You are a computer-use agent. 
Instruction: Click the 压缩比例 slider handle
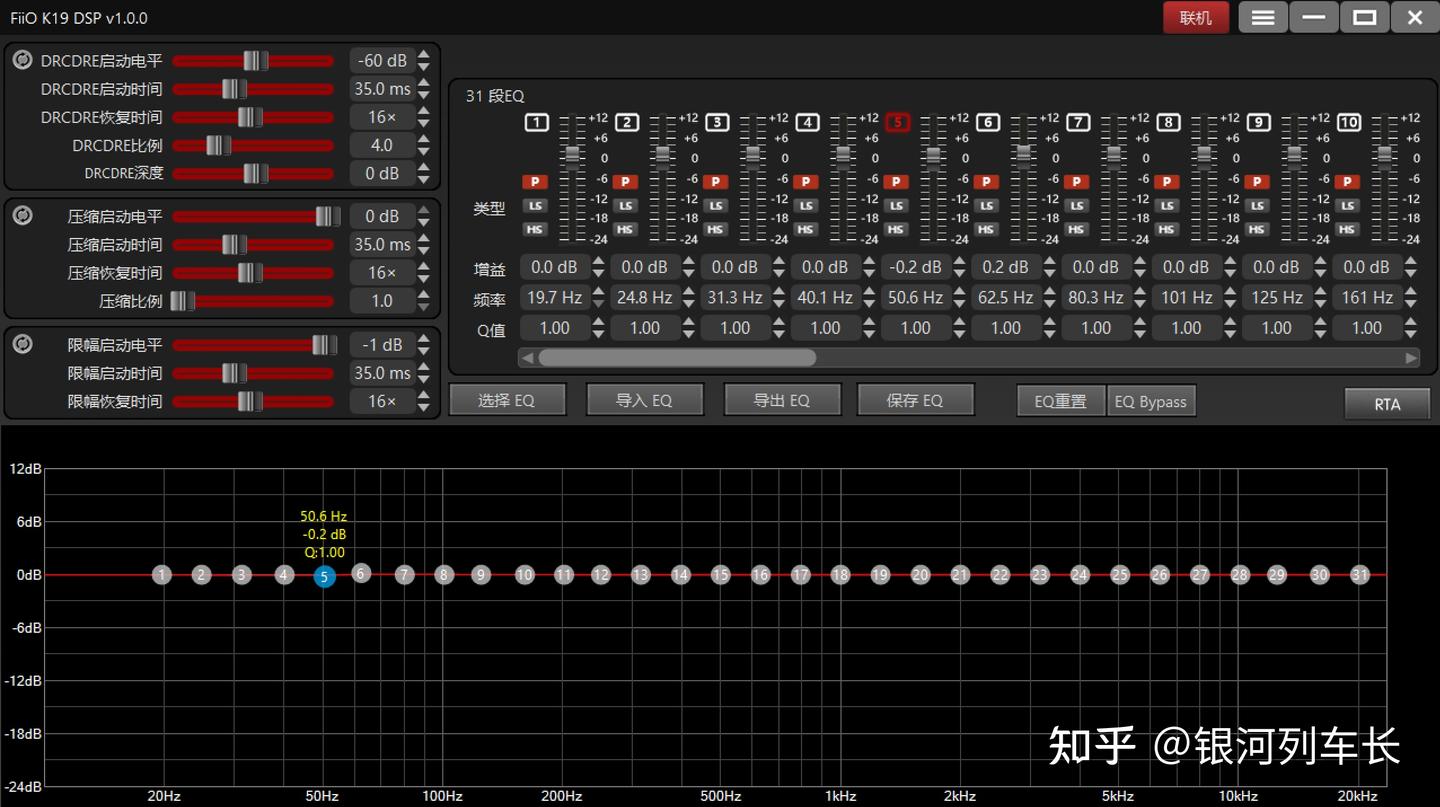[x=182, y=301]
